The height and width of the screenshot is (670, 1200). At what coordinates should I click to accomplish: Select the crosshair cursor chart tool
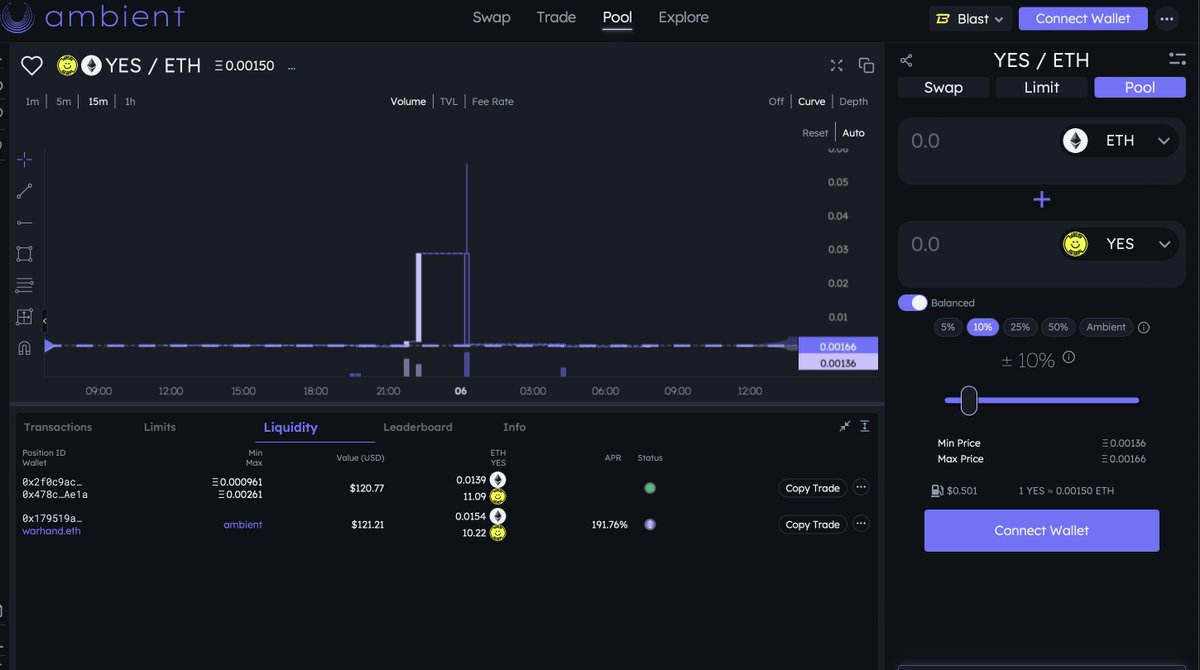(x=25, y=160)
